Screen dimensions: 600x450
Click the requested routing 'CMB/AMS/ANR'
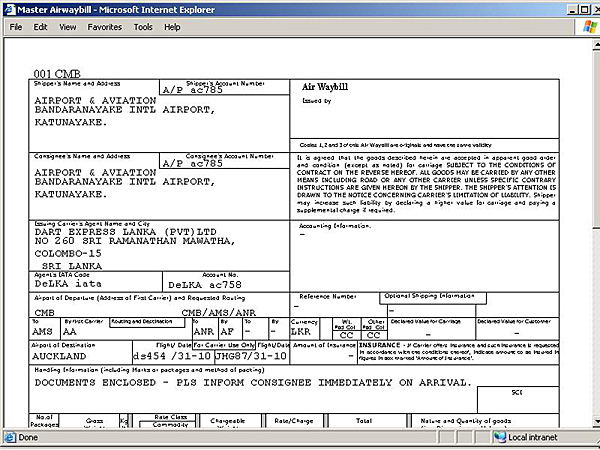point(218,313)
